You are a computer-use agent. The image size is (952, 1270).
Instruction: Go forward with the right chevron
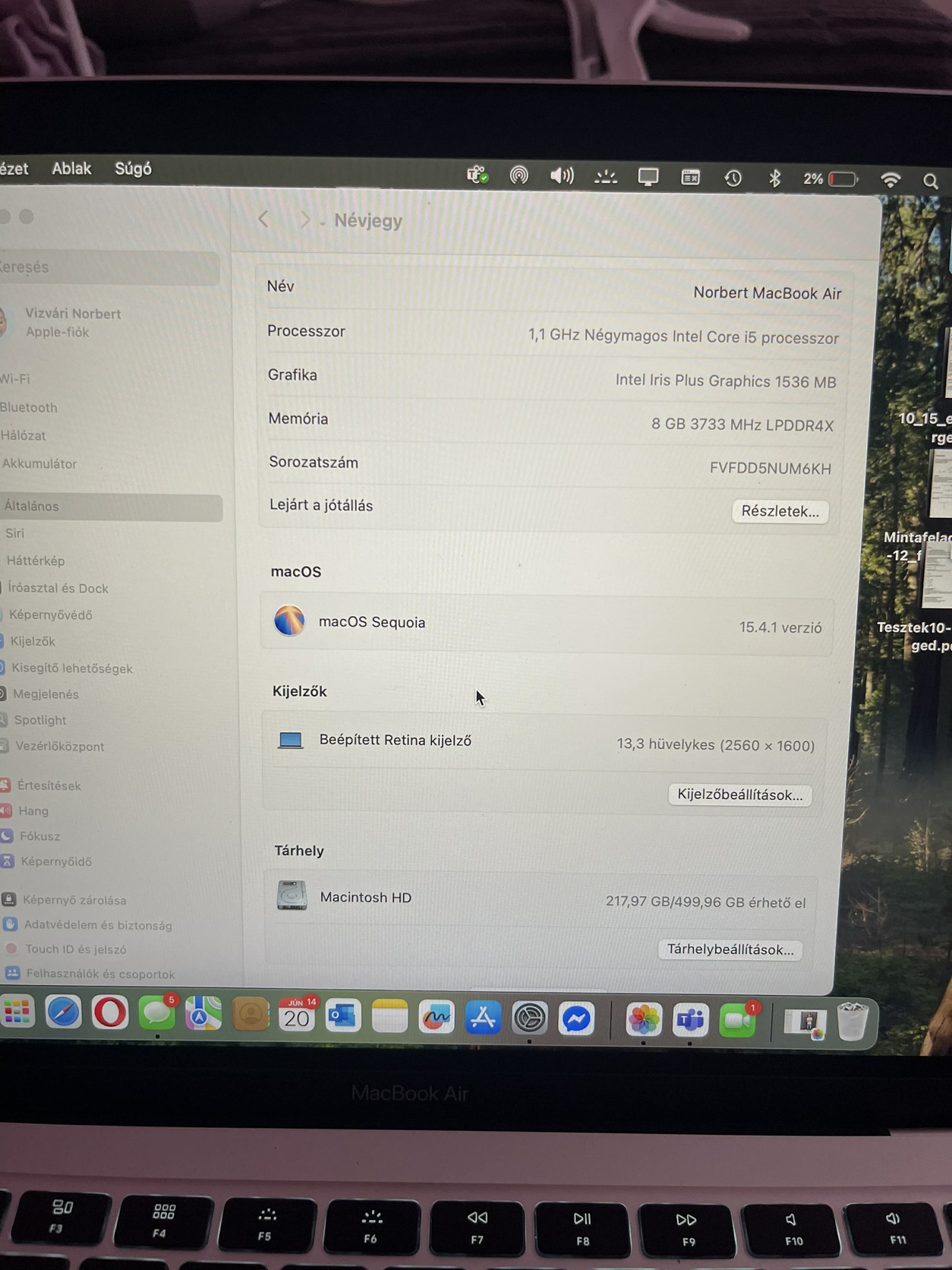pyautogui.click(x=304, y=220)
